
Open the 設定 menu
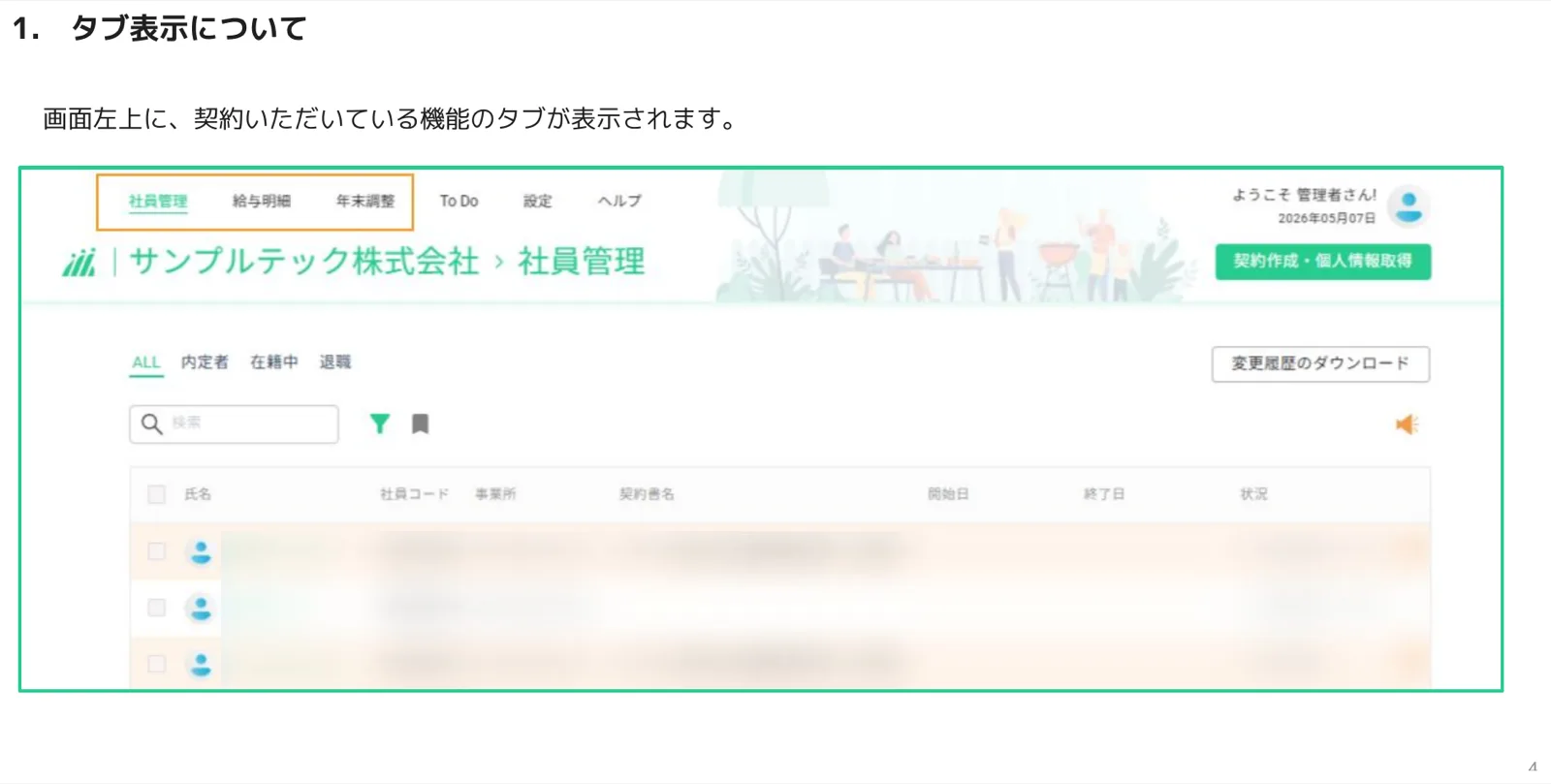[538, 201]
